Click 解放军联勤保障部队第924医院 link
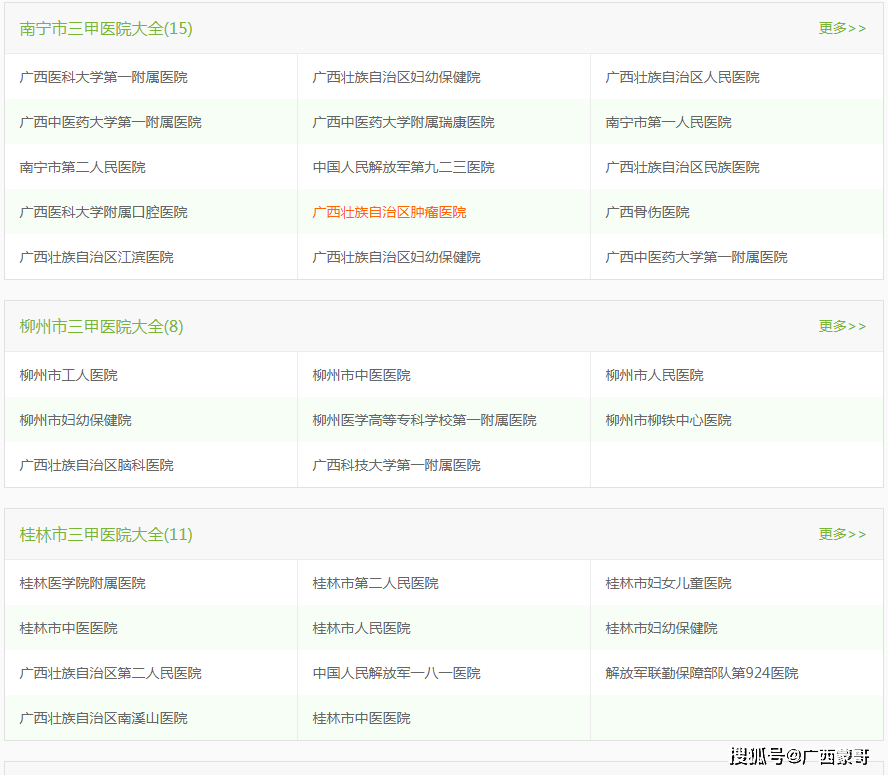 [x=701, y=673]
